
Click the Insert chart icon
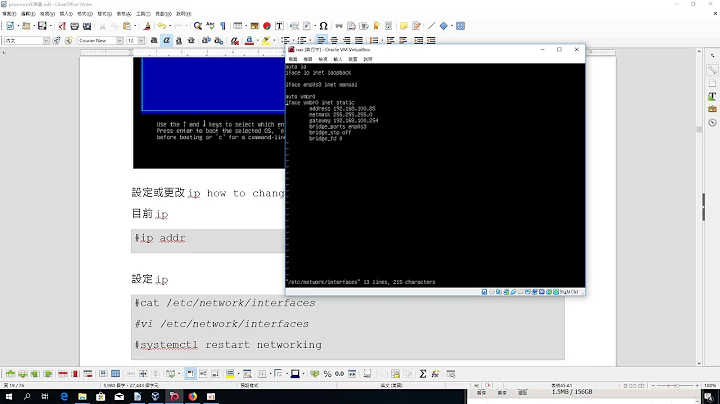pos(267,26)
